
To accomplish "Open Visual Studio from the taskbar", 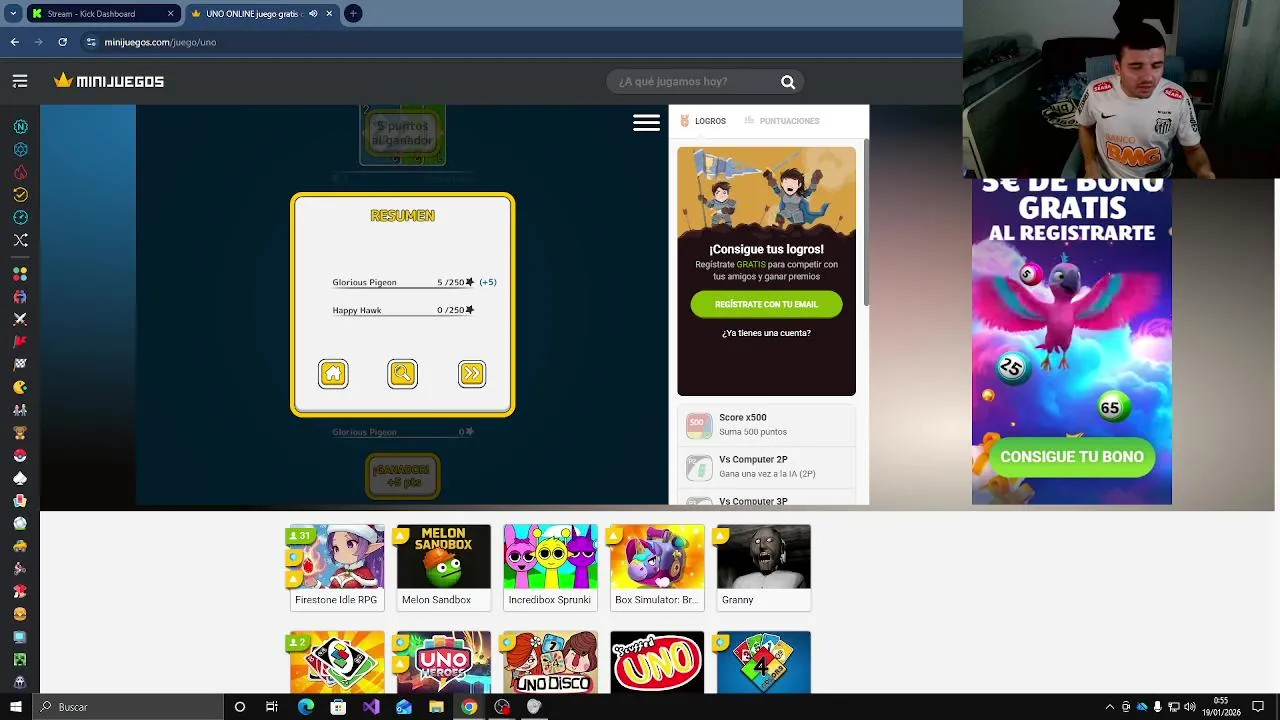I will point(371,707).
